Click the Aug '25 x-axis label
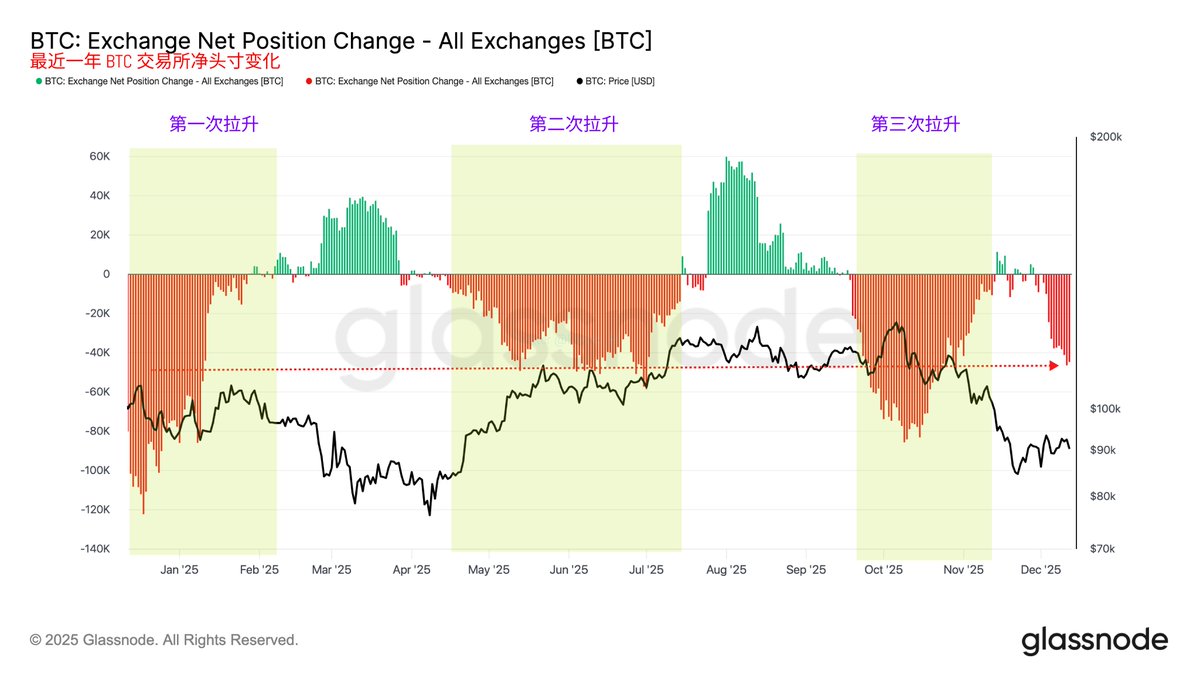This screenshot has width=1200, height=675. coord(726,570)
